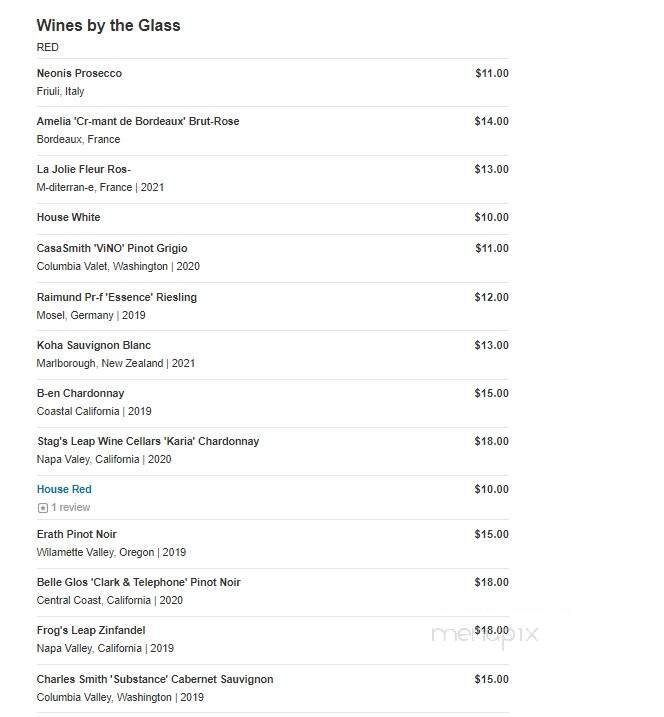
Task: Select Charles Smith 'Substance' Cabernet Sauvignon
Action: pyautogui.click(x=155, y=679)
